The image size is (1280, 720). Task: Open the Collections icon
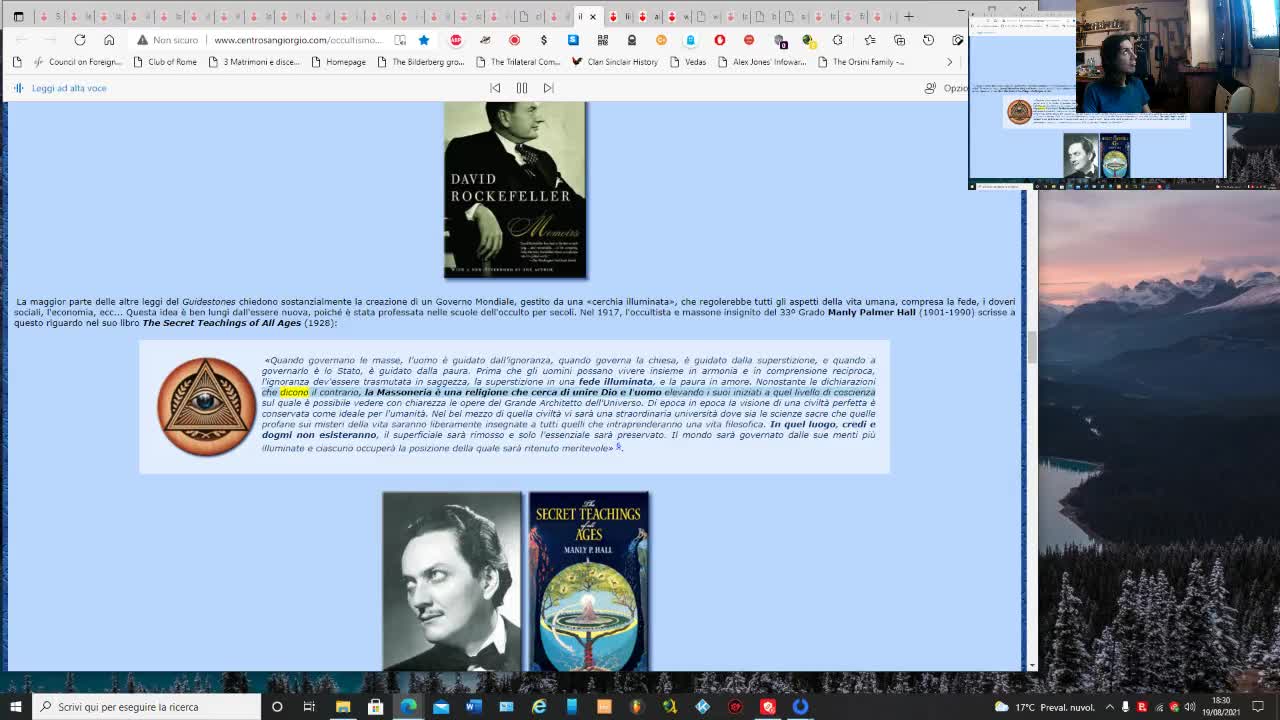pos(899,40)
